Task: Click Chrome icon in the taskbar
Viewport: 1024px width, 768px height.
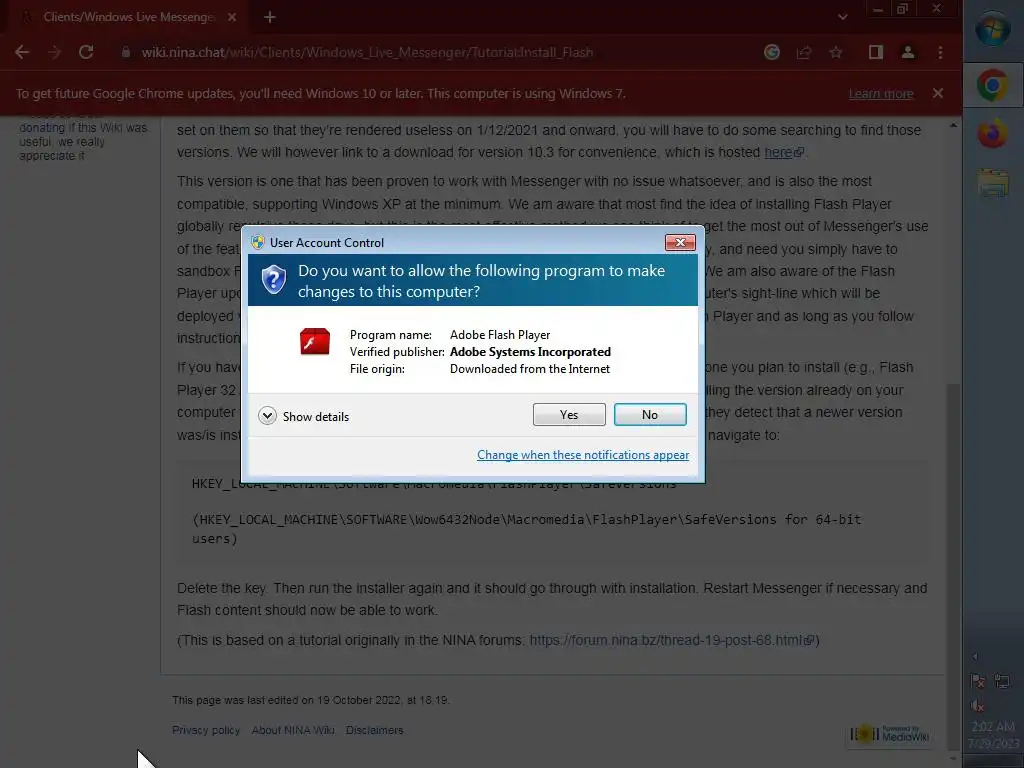Action: click(993, 86)
